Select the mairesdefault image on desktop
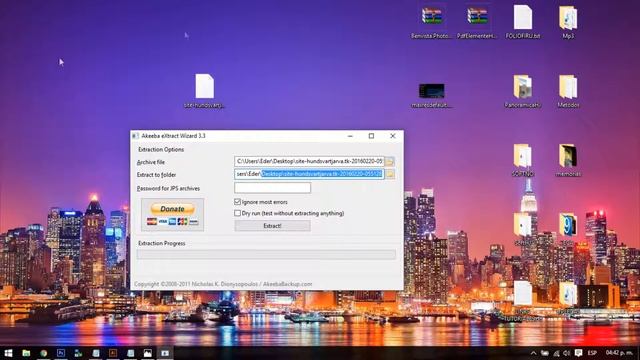Image resolution: width=640 pixels, height=360 pixels. coord(431,95)
